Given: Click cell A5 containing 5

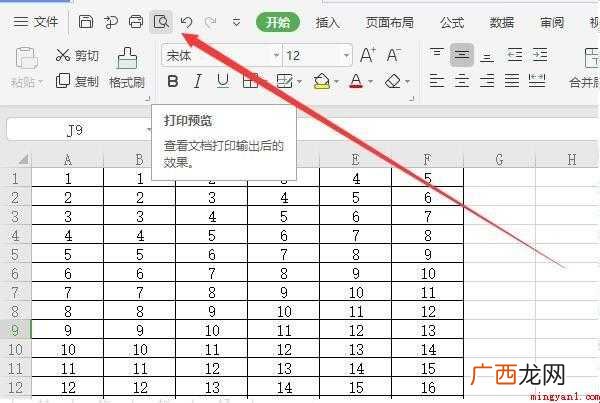Looking at the screenshot, I should pos(68,254).
